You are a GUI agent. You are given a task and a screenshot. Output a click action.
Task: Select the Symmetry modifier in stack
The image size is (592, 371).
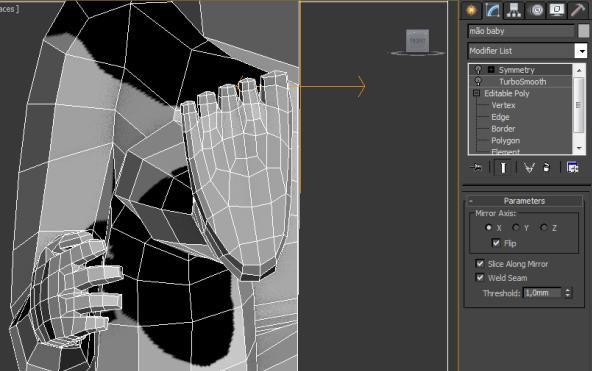pos(516,70)
